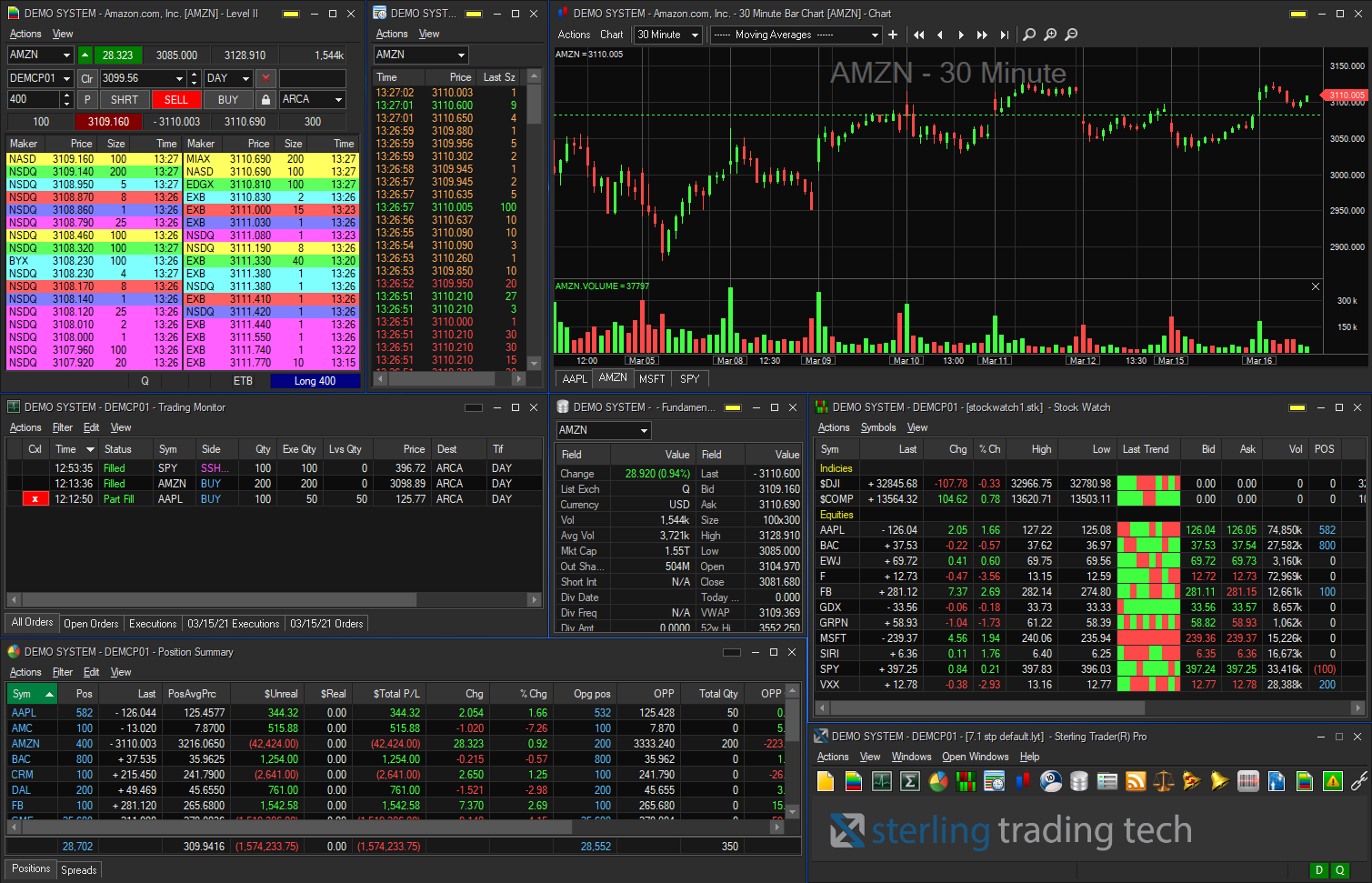
Task: Open the risk settings scales icon
Action: pos(1164,780)
